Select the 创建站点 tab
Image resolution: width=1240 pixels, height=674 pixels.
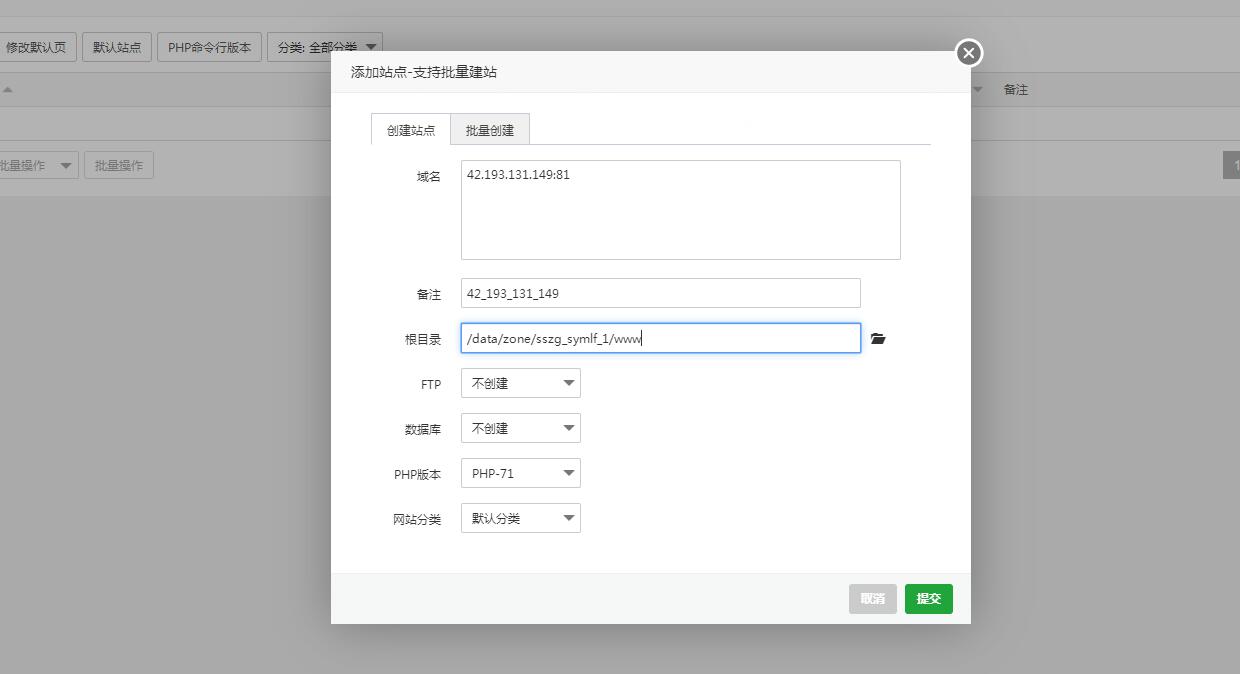coord(411,130)
